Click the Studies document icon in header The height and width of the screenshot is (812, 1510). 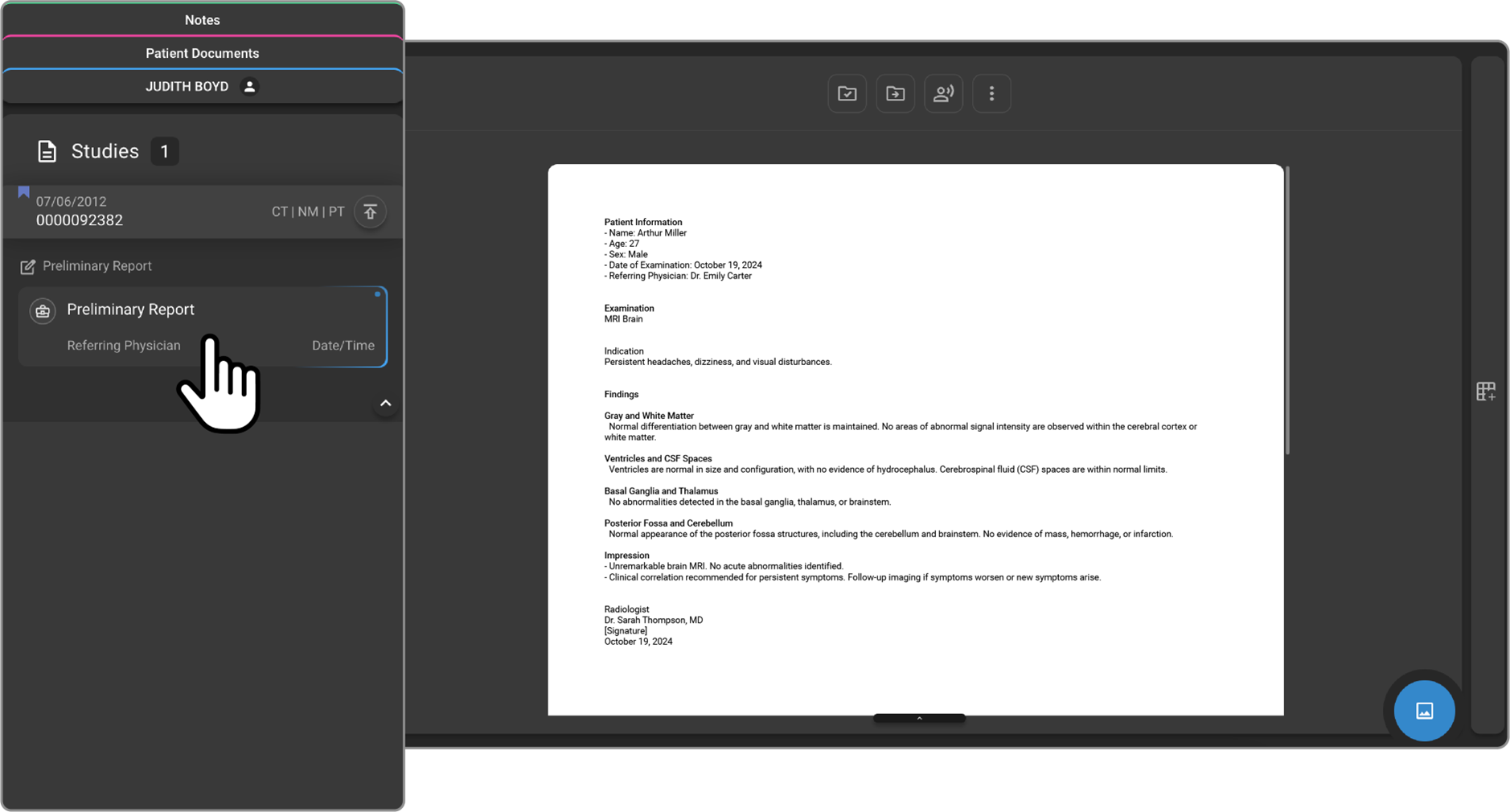(47, 151)
